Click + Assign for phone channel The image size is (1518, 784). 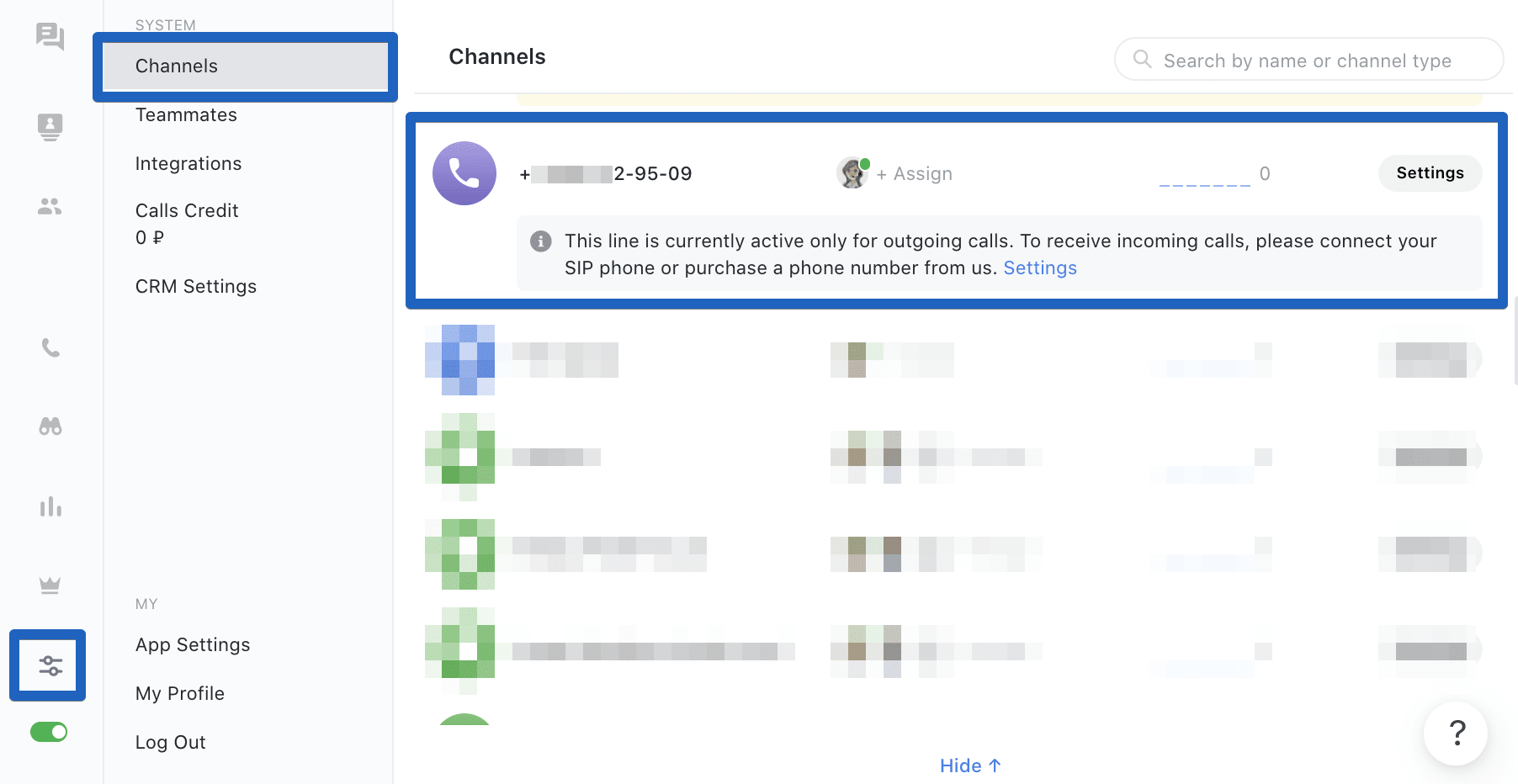click(x=915, y=174)
